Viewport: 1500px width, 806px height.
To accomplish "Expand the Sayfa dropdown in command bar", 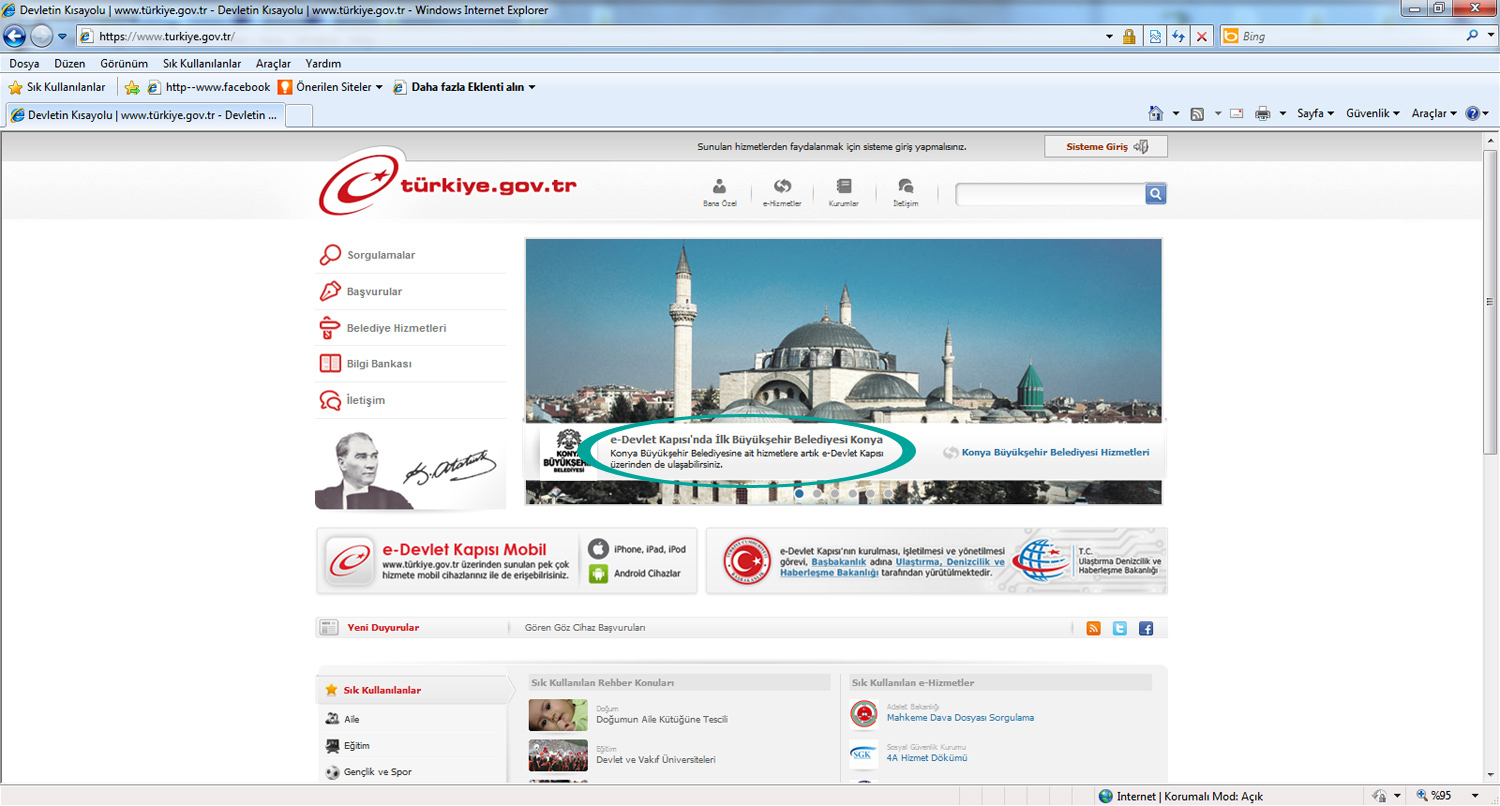I will click(1316, 114).
